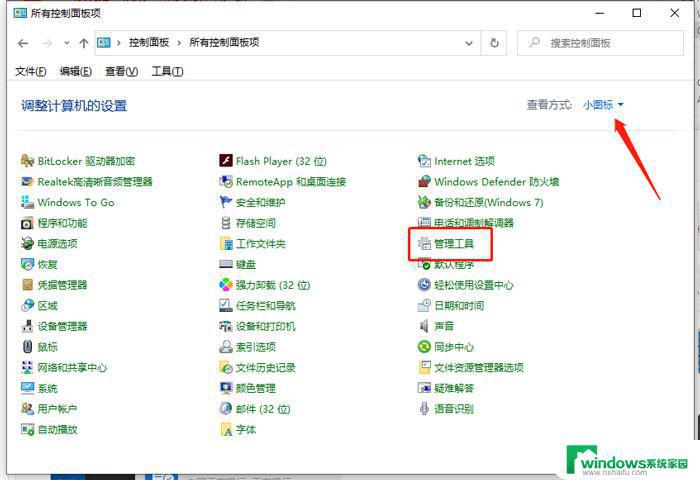
Task: Open 用户帐户 icon
Action: click(27, 409)
